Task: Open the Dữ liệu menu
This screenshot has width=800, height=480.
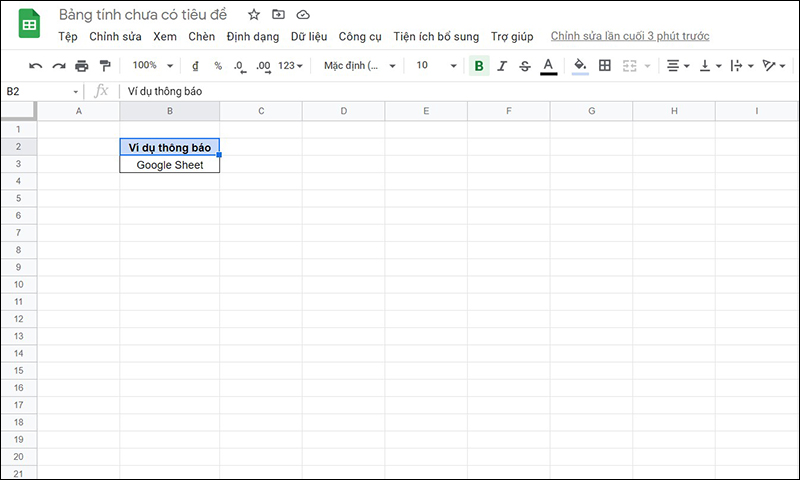Action: (309, 37)
